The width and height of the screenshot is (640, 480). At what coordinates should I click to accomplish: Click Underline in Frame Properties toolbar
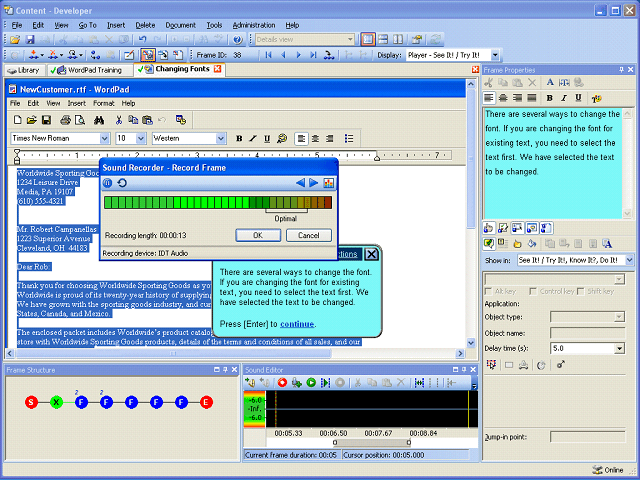tap(578, 98)
